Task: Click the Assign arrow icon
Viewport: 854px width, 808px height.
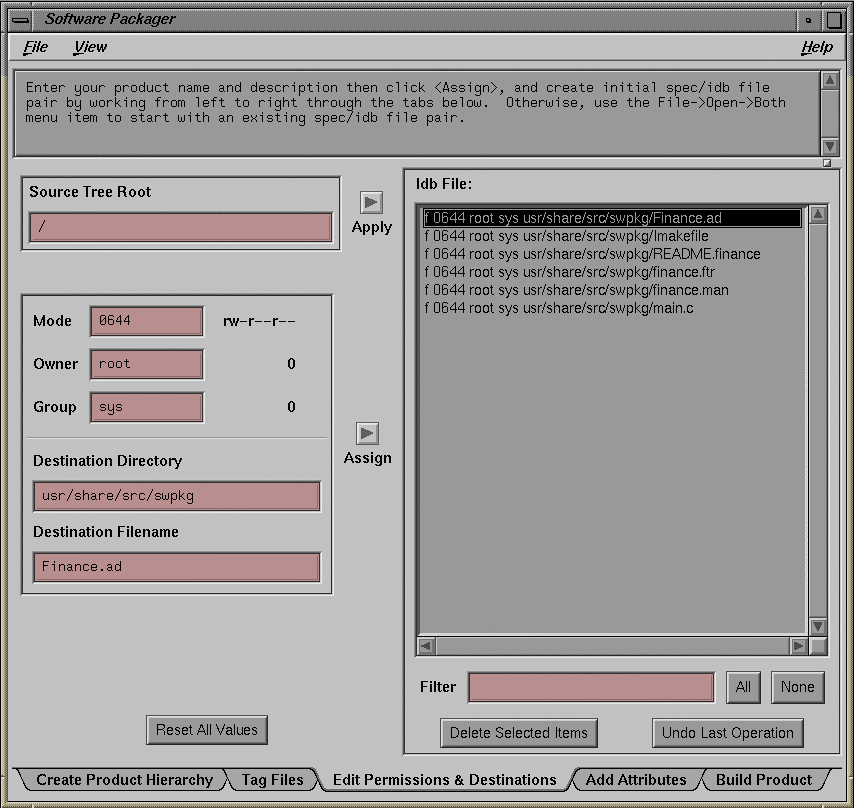Action: [367, 433]
